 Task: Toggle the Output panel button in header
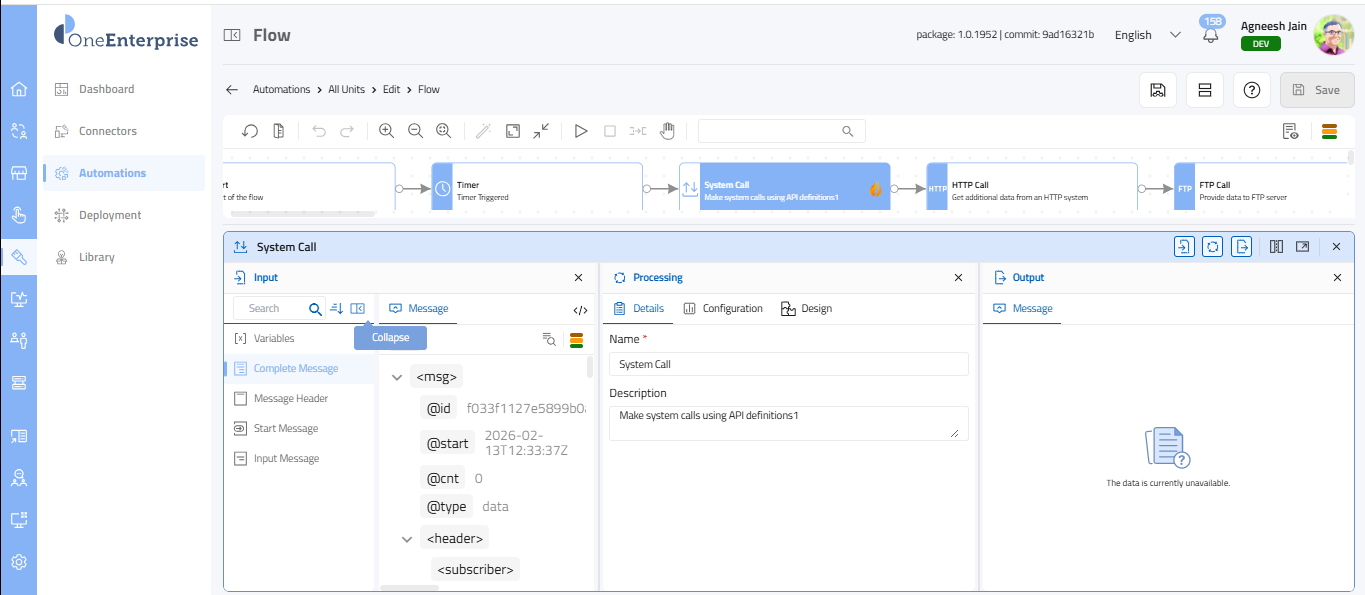coord(1242,247)
